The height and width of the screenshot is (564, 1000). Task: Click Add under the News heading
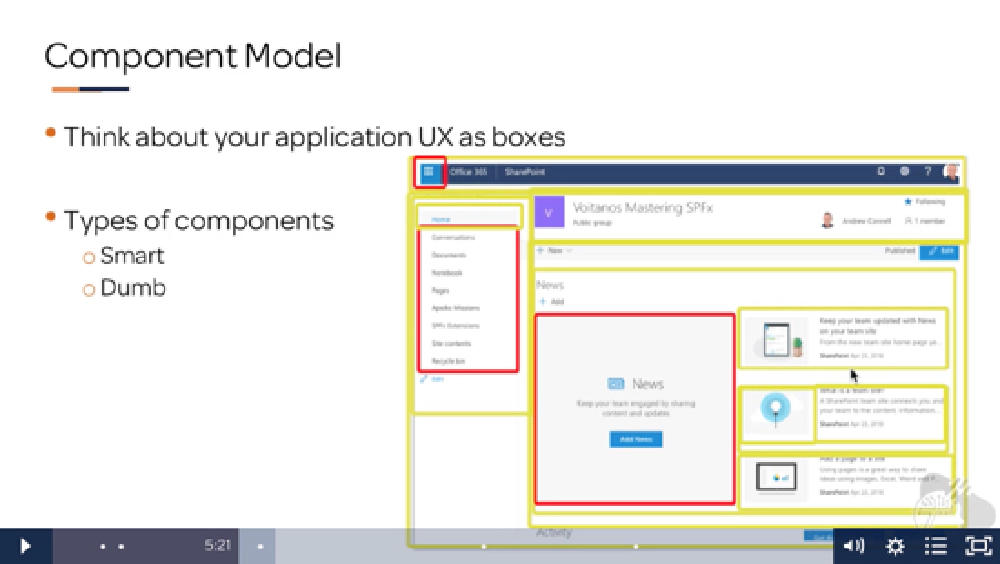click(552, 301)
